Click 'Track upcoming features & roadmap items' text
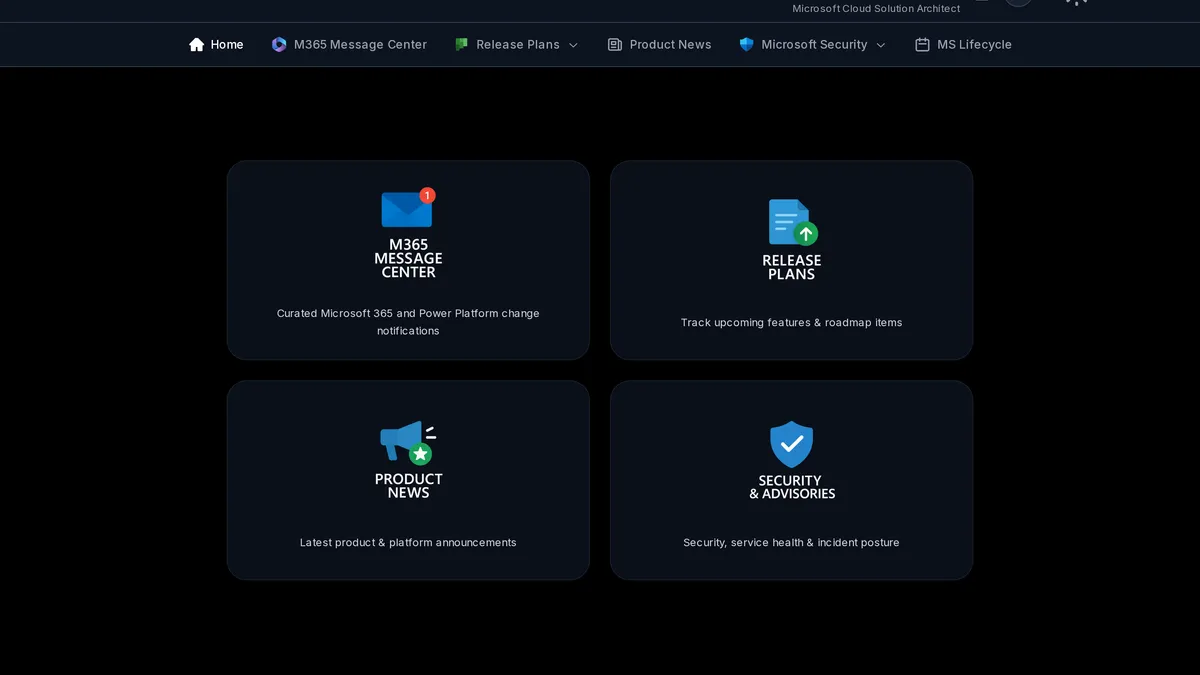Screen dimensions: 1200x675 pyautogui.click(x=791, y=323)
